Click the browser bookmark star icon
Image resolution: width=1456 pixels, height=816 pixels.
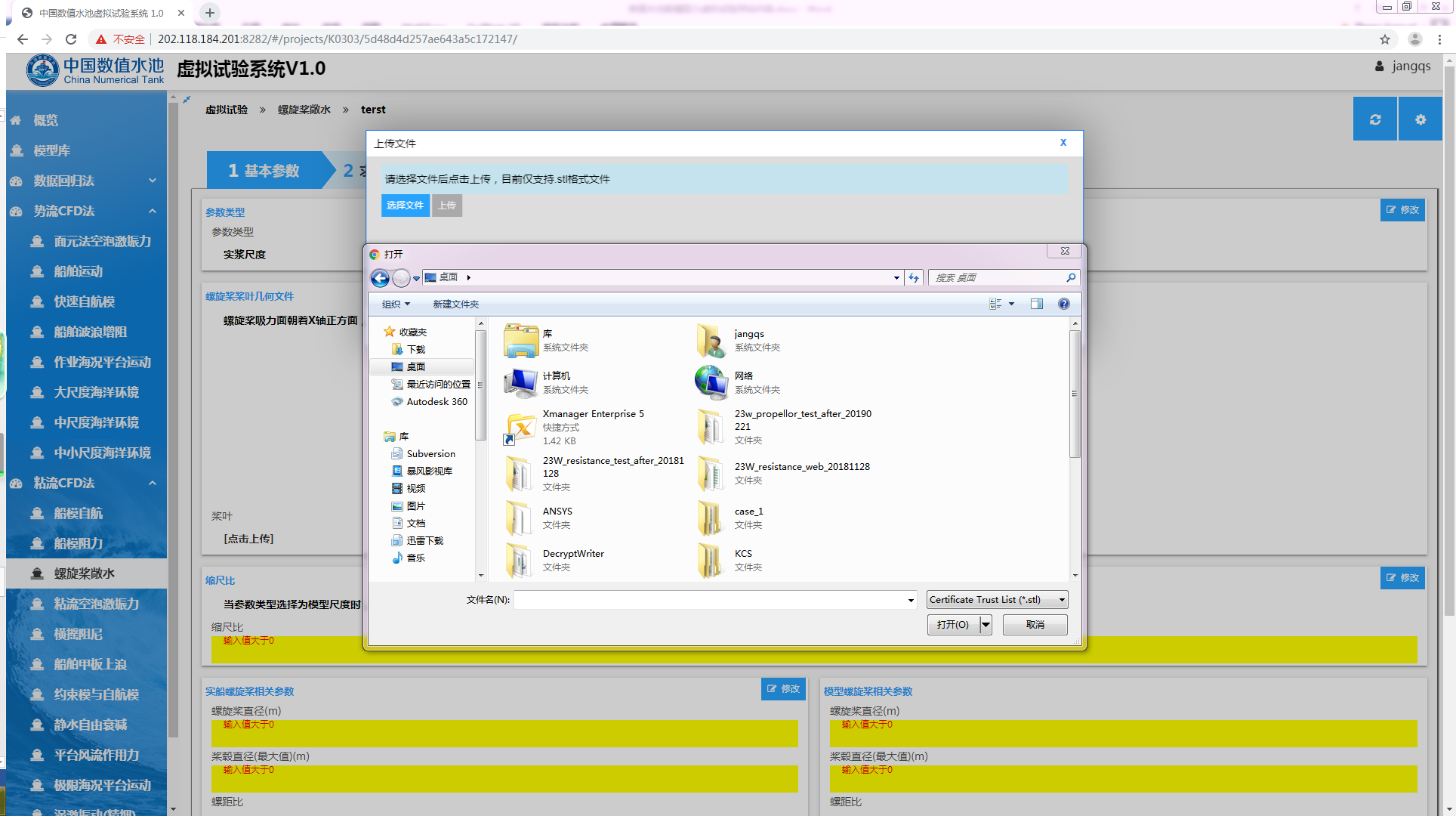pos(1384,39)
